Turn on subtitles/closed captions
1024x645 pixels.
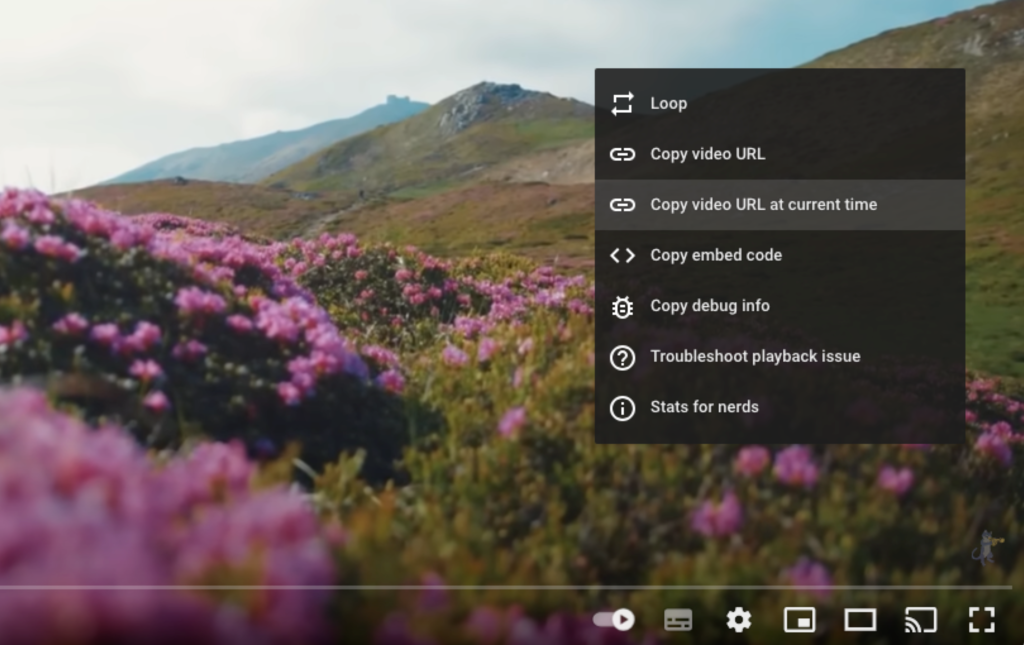tap(678, 620)
